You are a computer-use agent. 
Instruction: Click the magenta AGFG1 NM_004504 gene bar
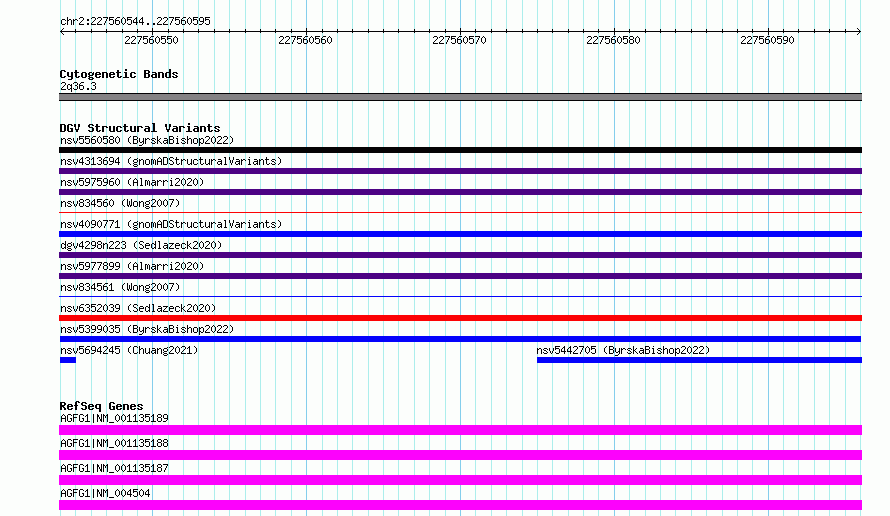(x=460, y=505)
